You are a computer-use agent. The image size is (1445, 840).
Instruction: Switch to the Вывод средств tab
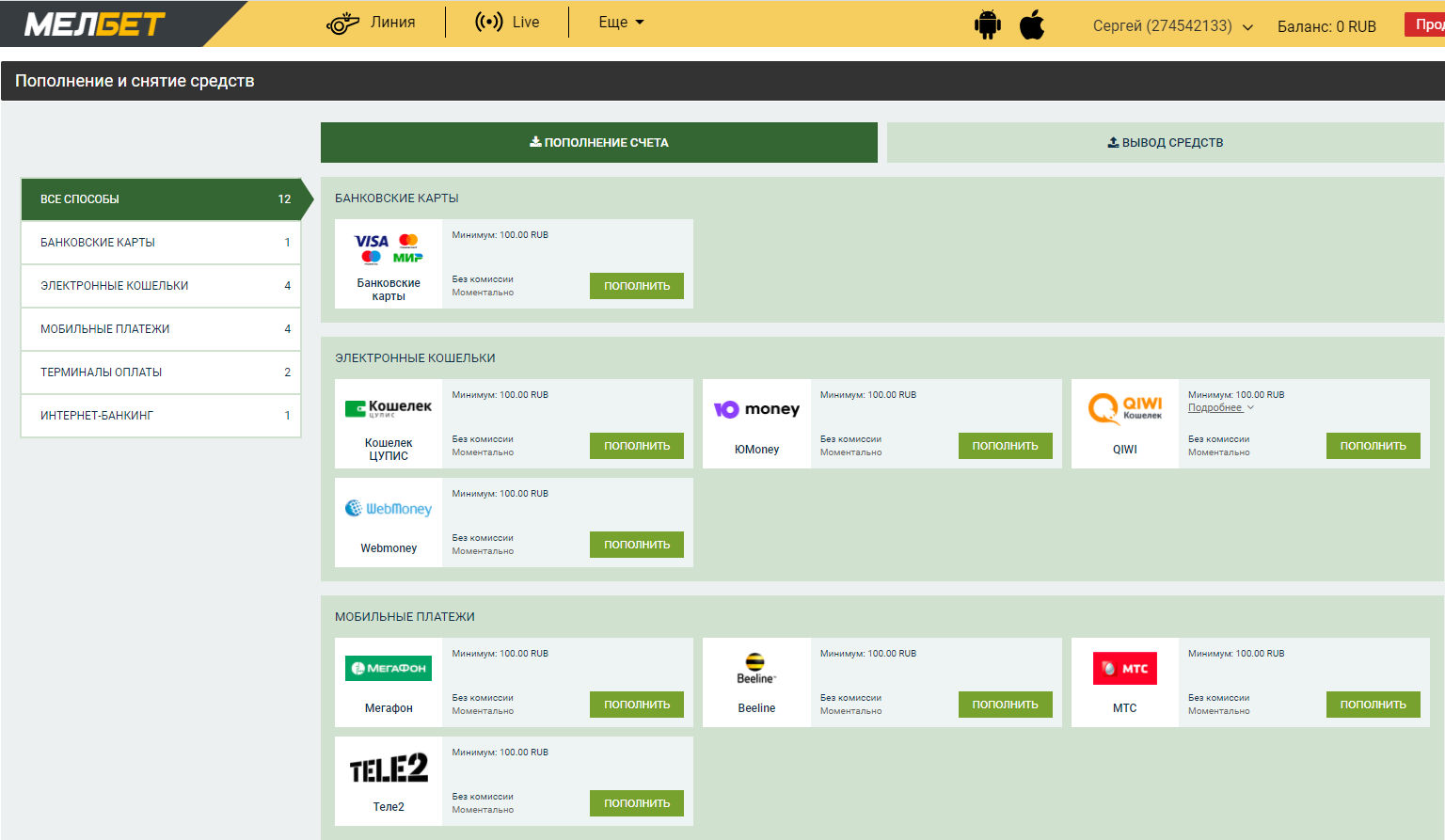click(1165, 142)
